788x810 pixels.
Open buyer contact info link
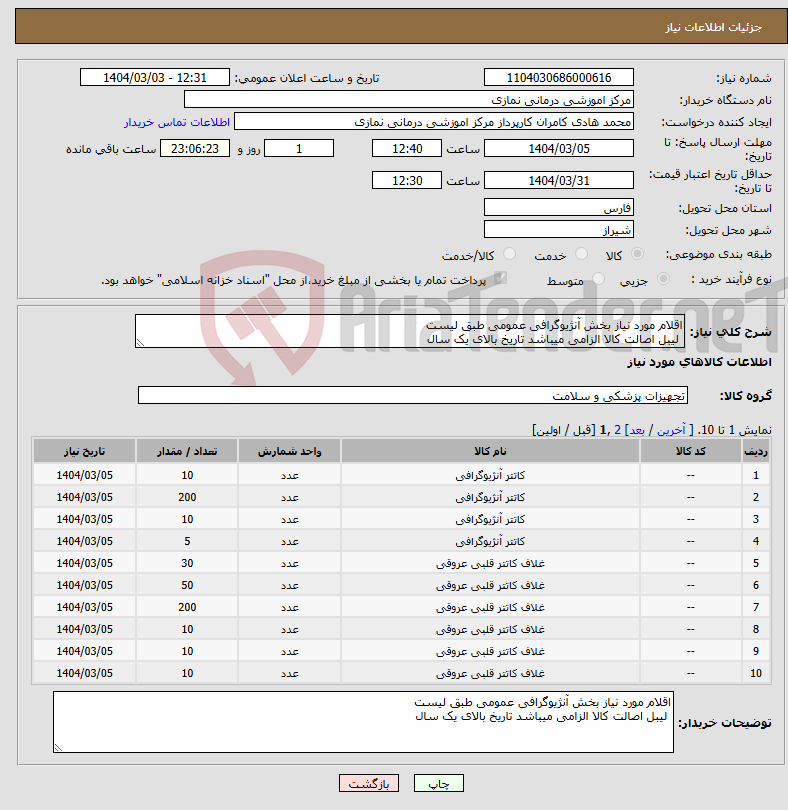pyautogui.click(x=177, y=122)
